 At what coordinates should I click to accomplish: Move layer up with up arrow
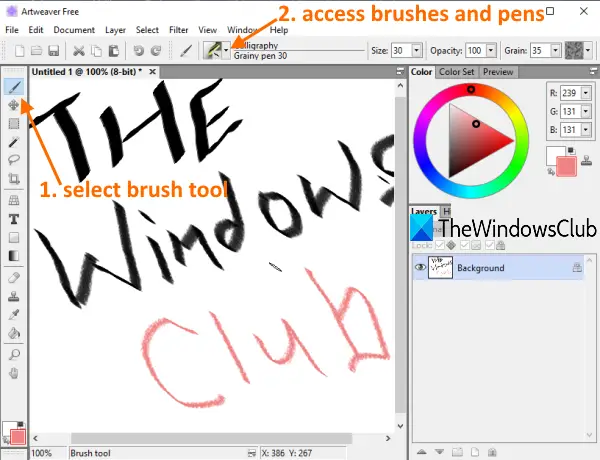422,452
